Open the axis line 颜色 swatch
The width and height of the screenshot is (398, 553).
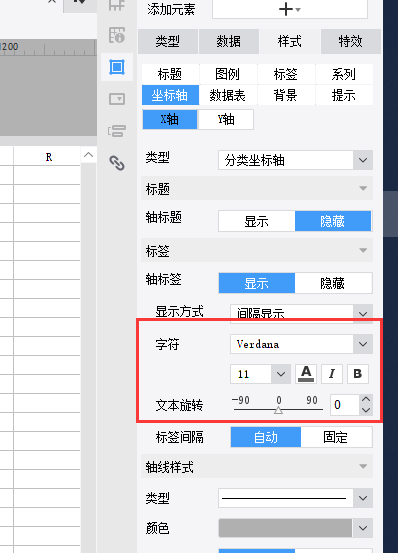[285, 528]
